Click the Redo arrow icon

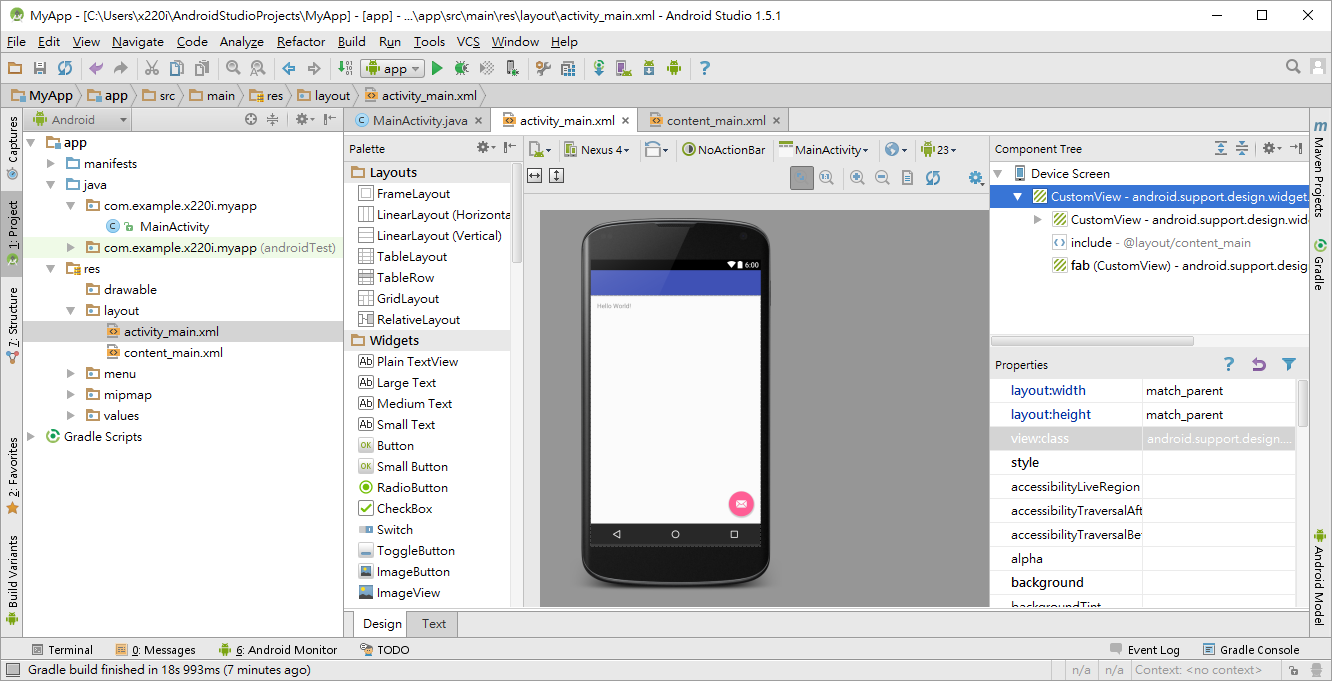point(121,68)
